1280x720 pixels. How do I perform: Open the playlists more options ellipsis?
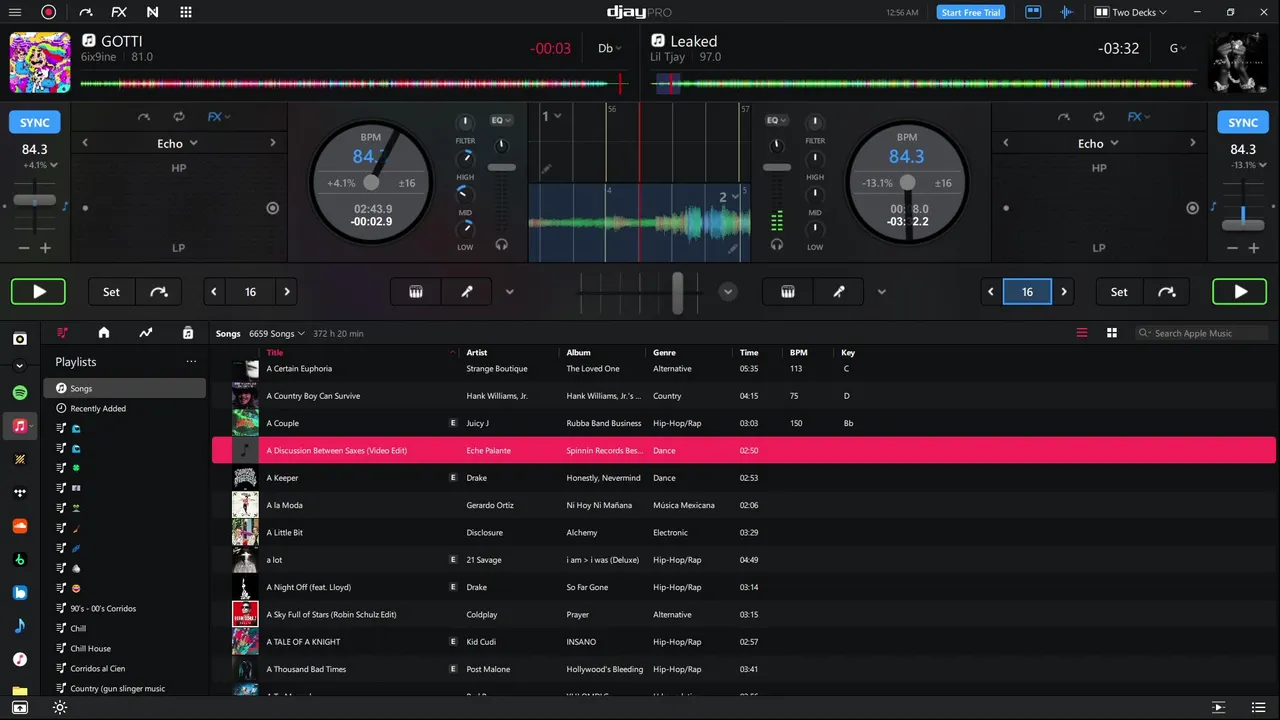click(x=191, y=362)
